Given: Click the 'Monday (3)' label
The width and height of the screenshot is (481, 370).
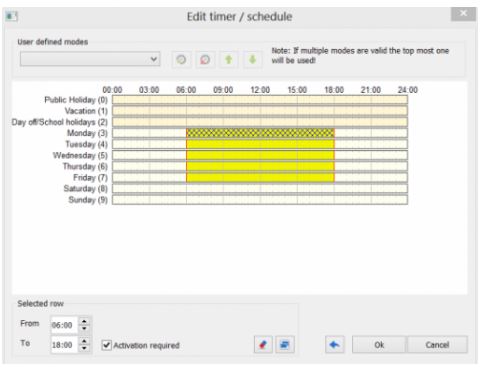Looking at the screenshot, I should 87,133.
